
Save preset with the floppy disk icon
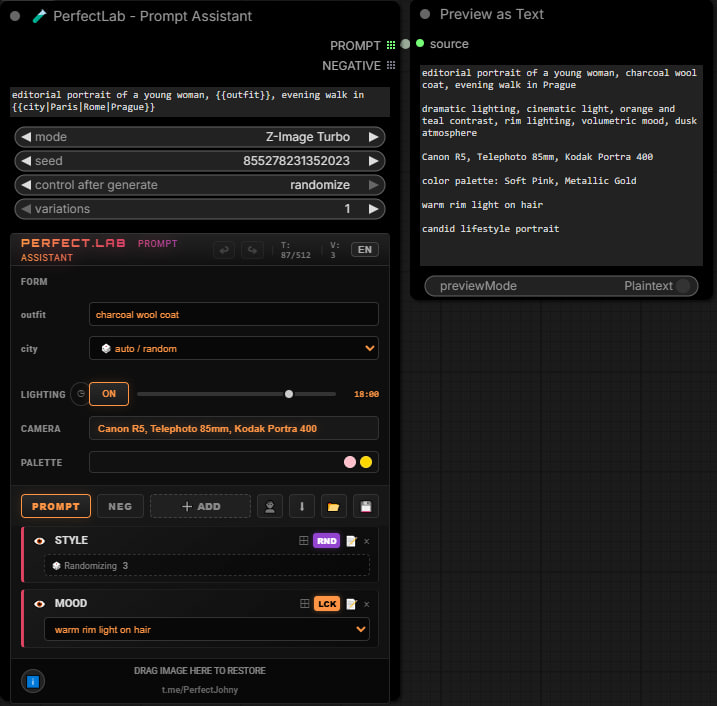pyautogui.click(x=366, y=506)
